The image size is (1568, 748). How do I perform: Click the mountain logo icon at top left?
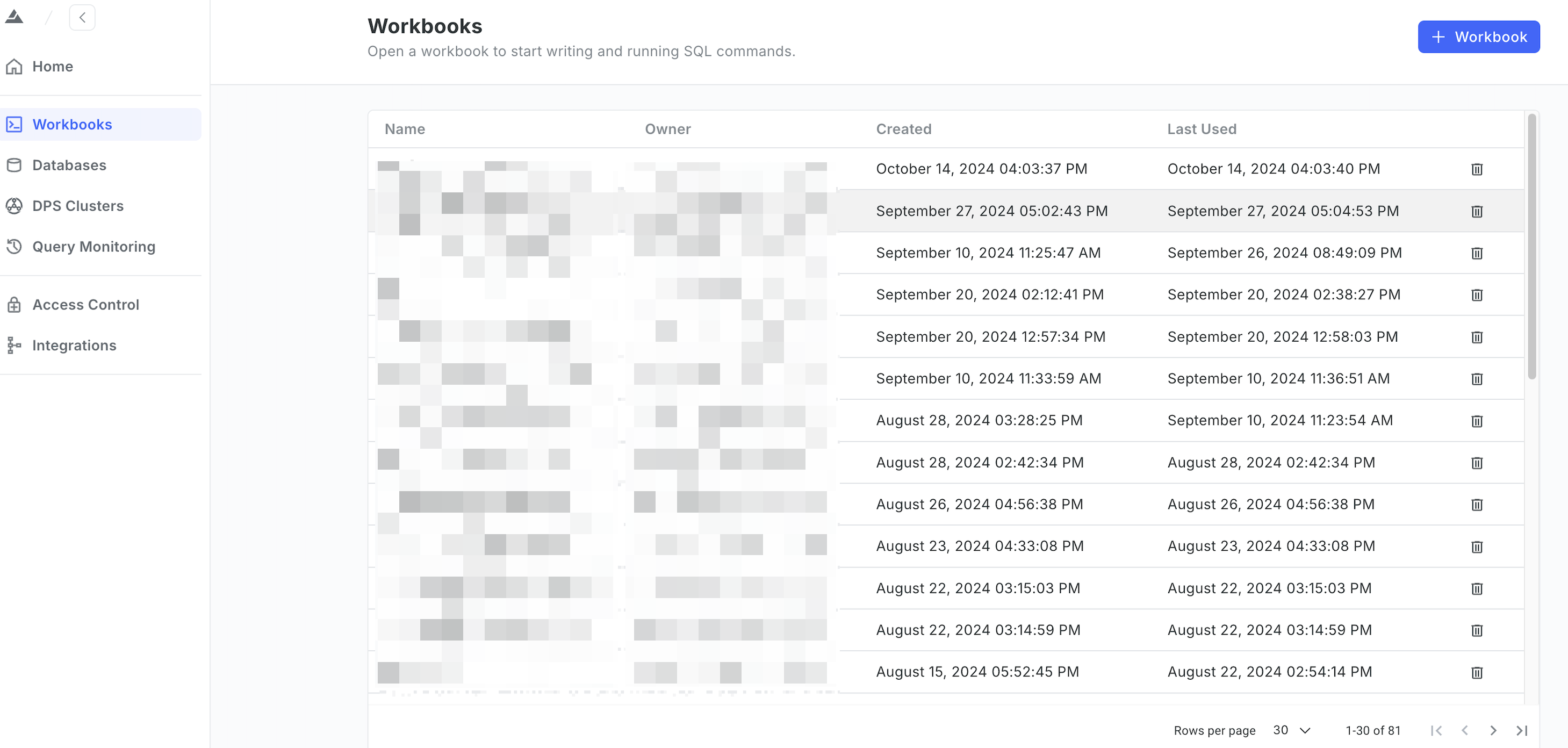[14, 17]
